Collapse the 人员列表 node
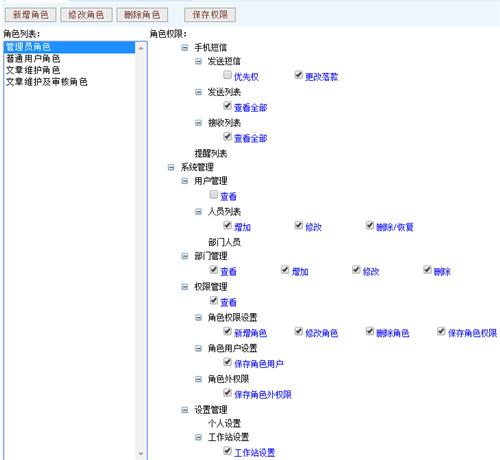This screenshot has width=500, height=460. tap(198, 212)
